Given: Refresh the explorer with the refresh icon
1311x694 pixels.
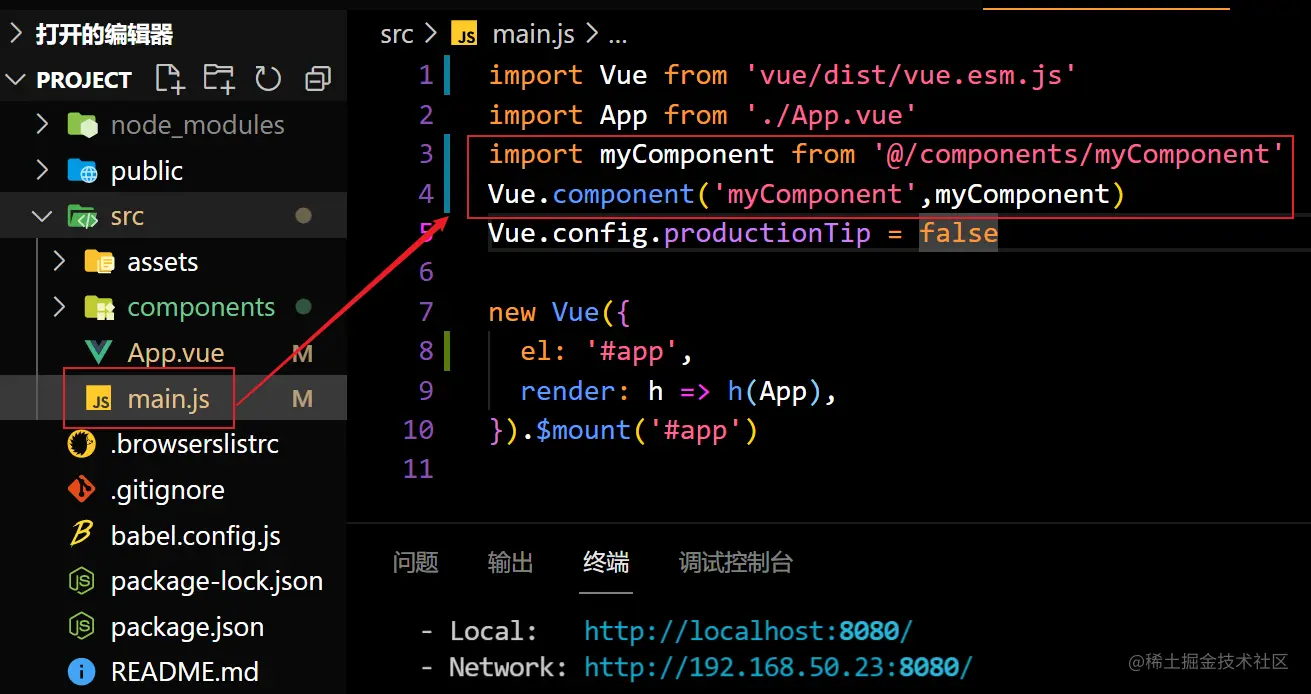Looking at the screenshot, I should (x=268, y=79).
